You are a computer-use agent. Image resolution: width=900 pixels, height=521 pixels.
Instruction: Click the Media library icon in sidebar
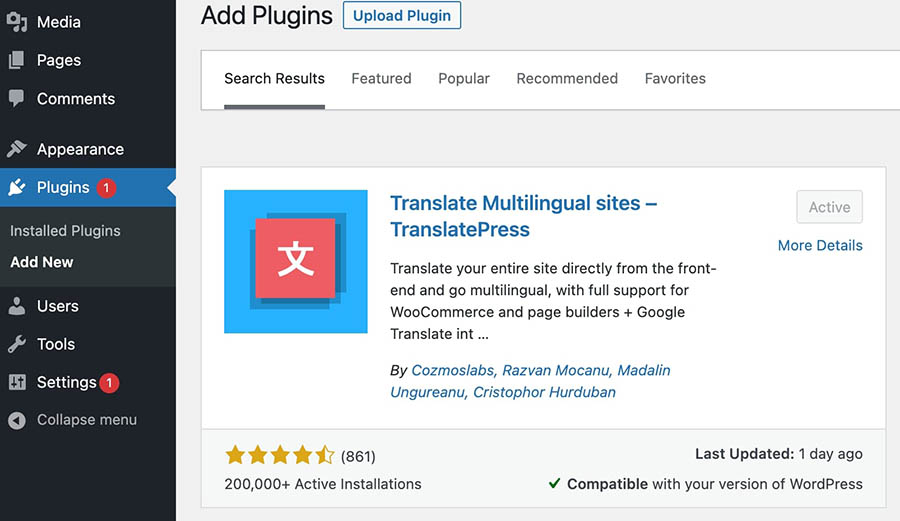[x=17, y=22]
